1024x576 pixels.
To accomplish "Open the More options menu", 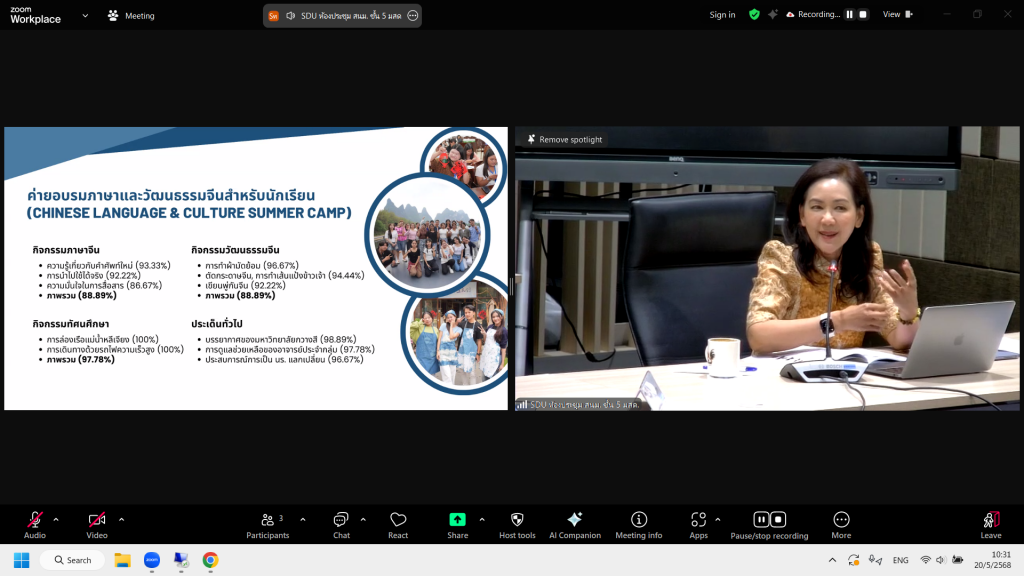I will point(841,520).
